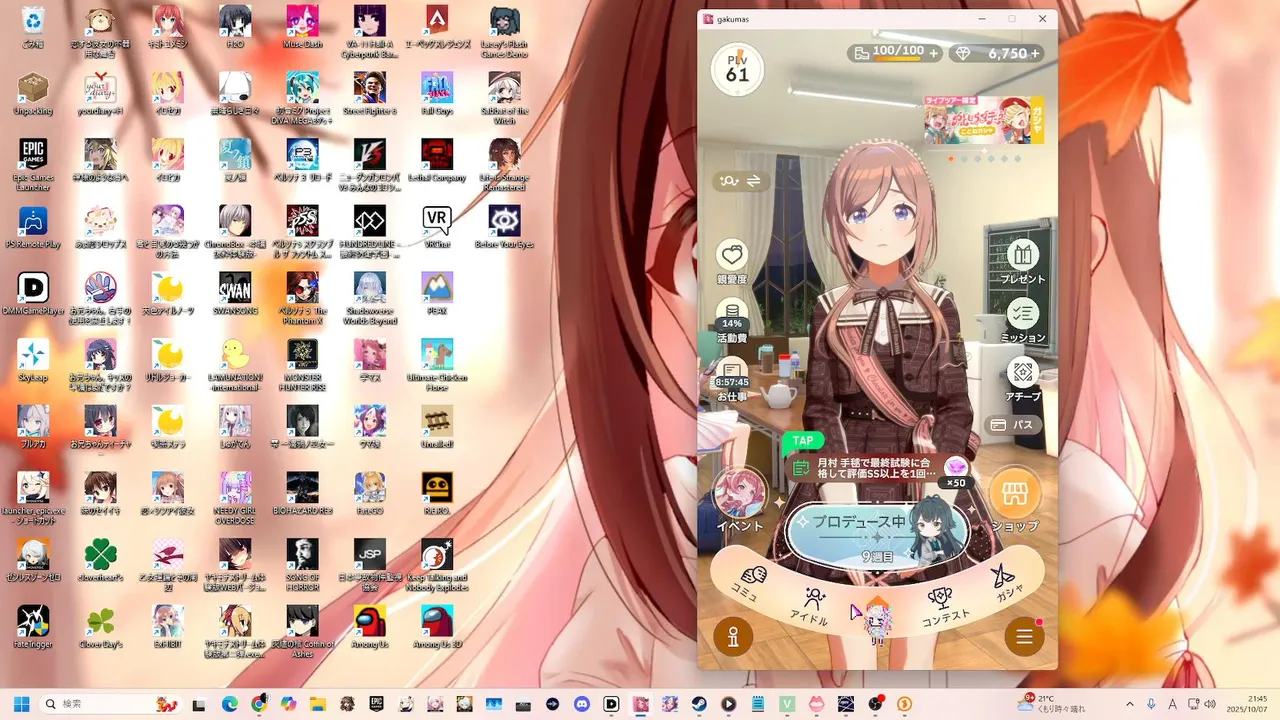Viewport: 1280px width, 720px height.
Task: Open the Unpacking desktop shortcut
Action: (x=33, y=93)
